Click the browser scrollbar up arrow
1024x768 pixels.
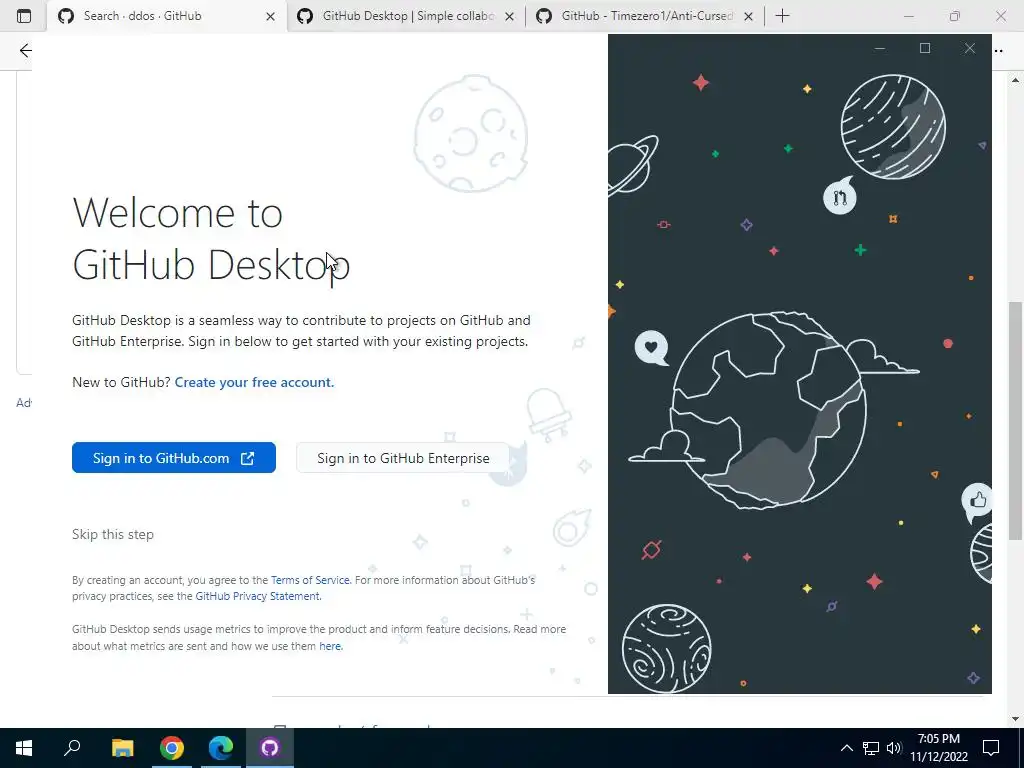tap(1015, 80)
